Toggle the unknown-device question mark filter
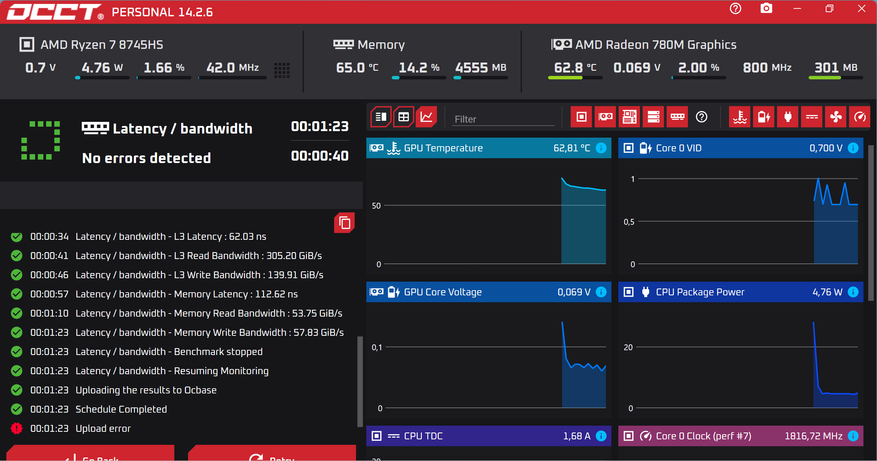The width and height of the screenshot is (877, 461). click(x=701, y=117)
